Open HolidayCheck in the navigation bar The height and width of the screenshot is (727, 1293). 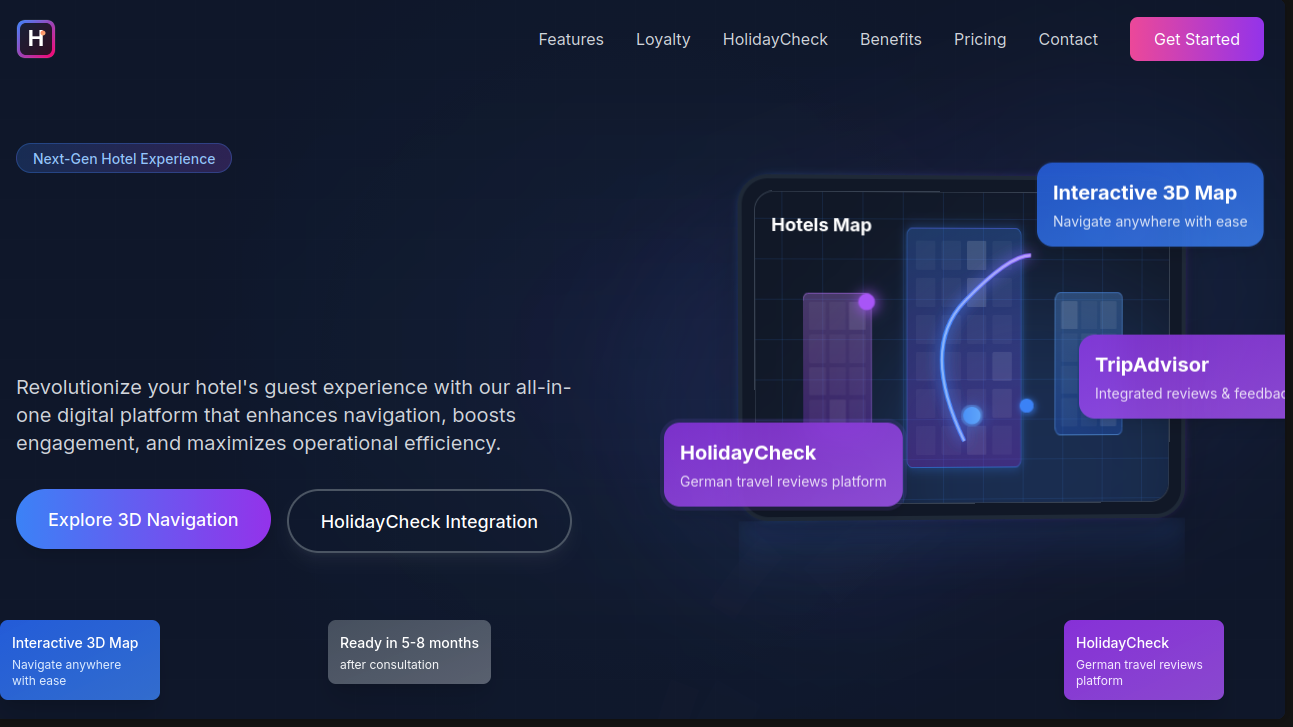pos(775,39)
